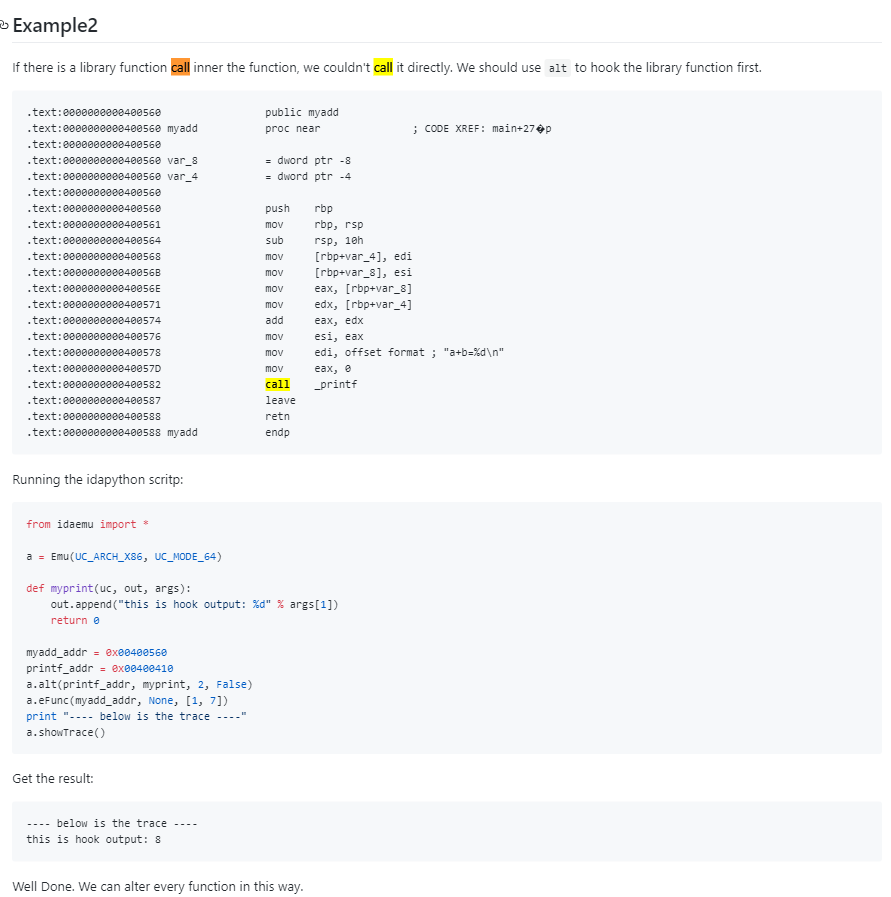This screenshot has height=897, width=891.
Task: Click the Example2 section heading
Action: (x=56, y=25)
